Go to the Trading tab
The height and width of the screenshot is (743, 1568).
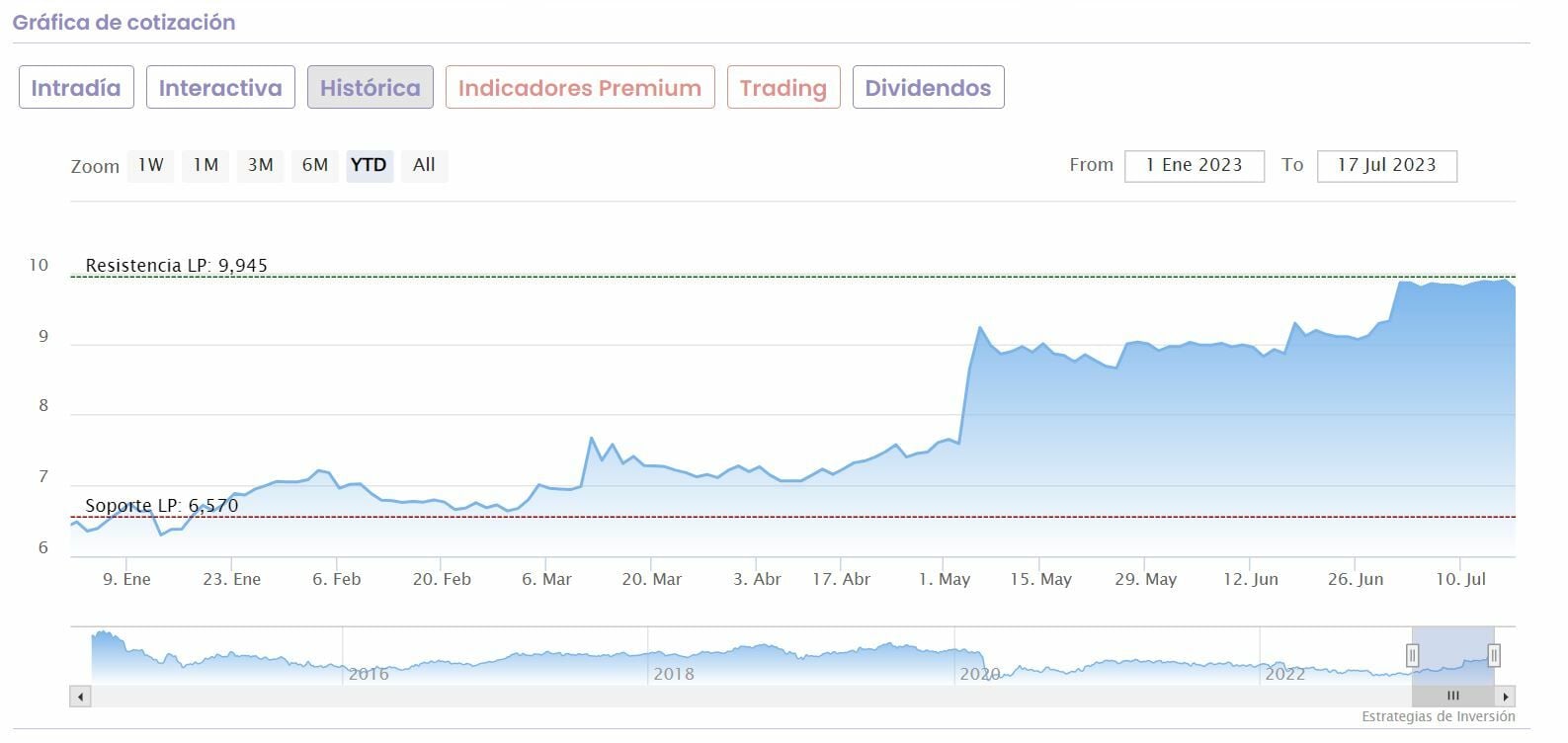(x=784, y=88)
